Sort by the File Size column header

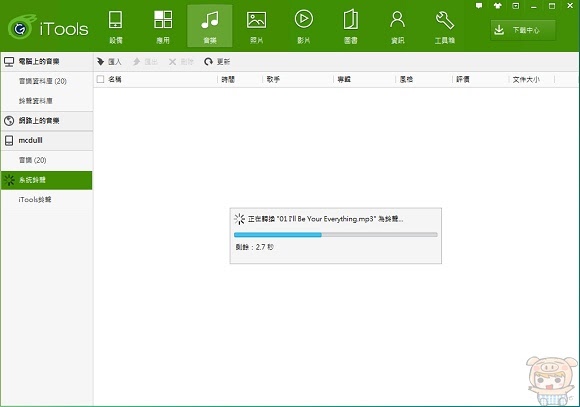pyautogui.click(x=526, y=79)
